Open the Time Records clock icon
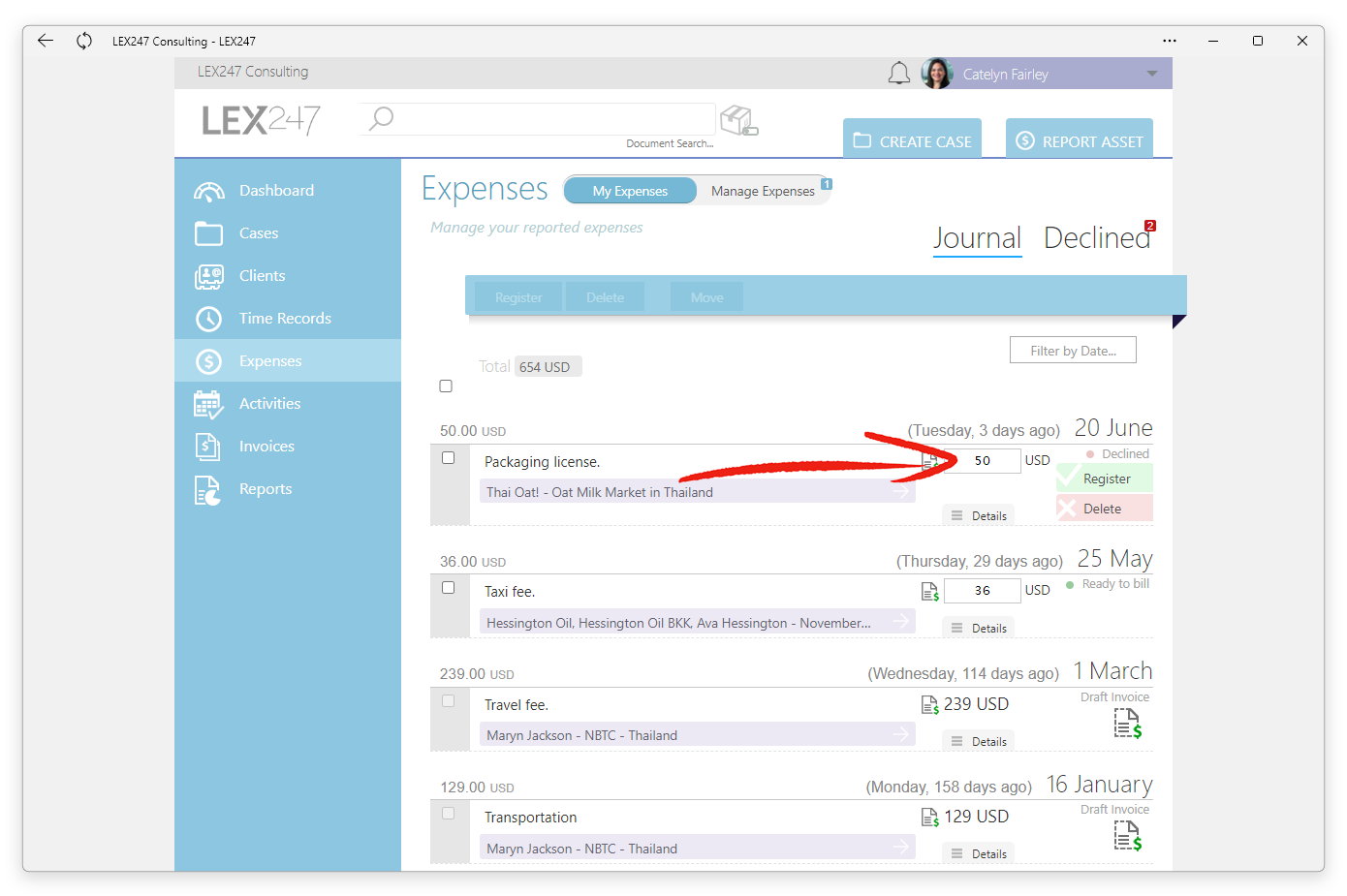Screen dimensions: 1347x896 [x=208, y=319]
